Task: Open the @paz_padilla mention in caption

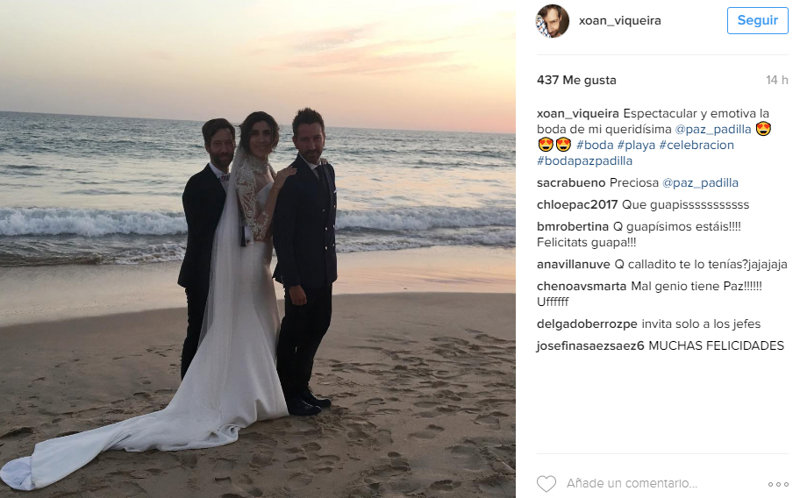Action: pyautogui.click(x=713, y=129)
